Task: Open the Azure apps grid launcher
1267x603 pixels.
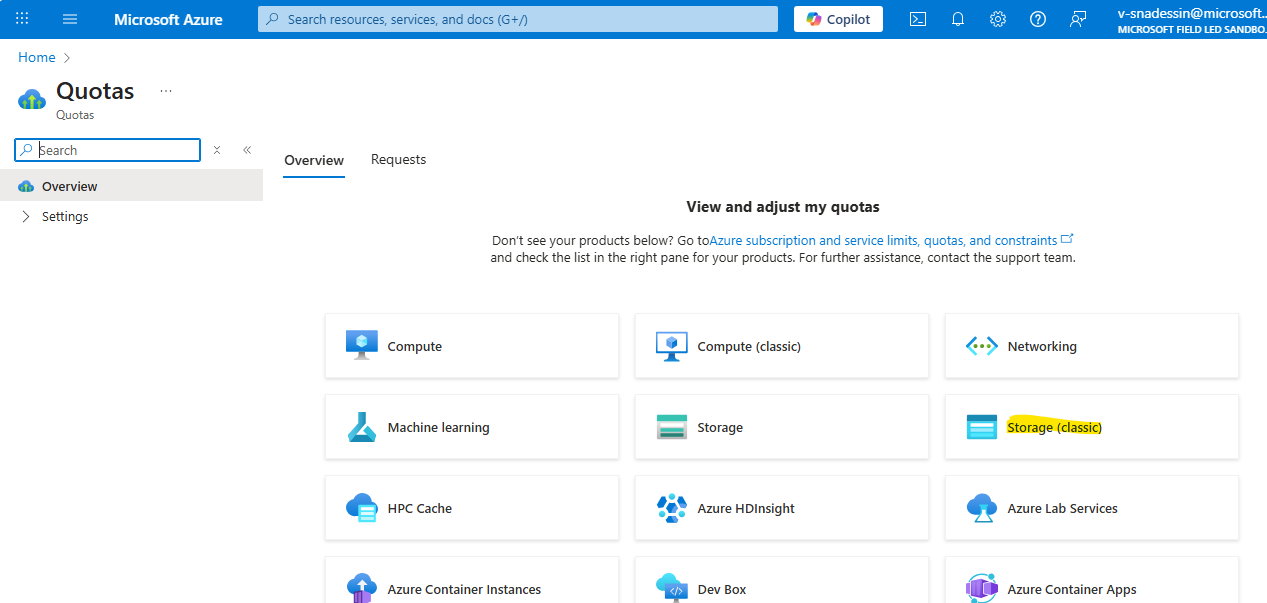Action: click(x=22, y=19)
